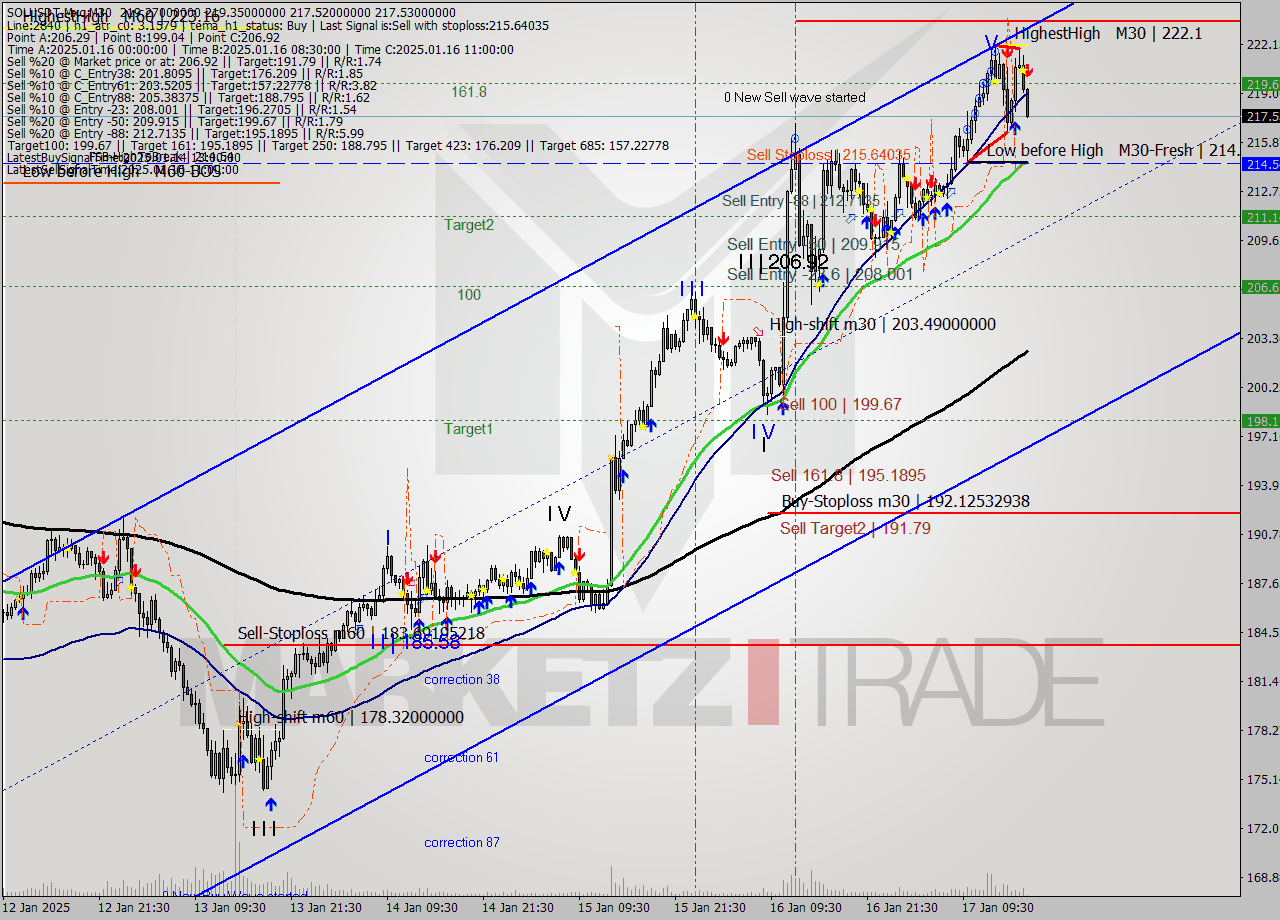The width and height of the screenshot is (1280, 920).
Task: Click the 'Sell Entry -88 | 212.7135' label
Action: pyautogui.click(x=801, y=201)
